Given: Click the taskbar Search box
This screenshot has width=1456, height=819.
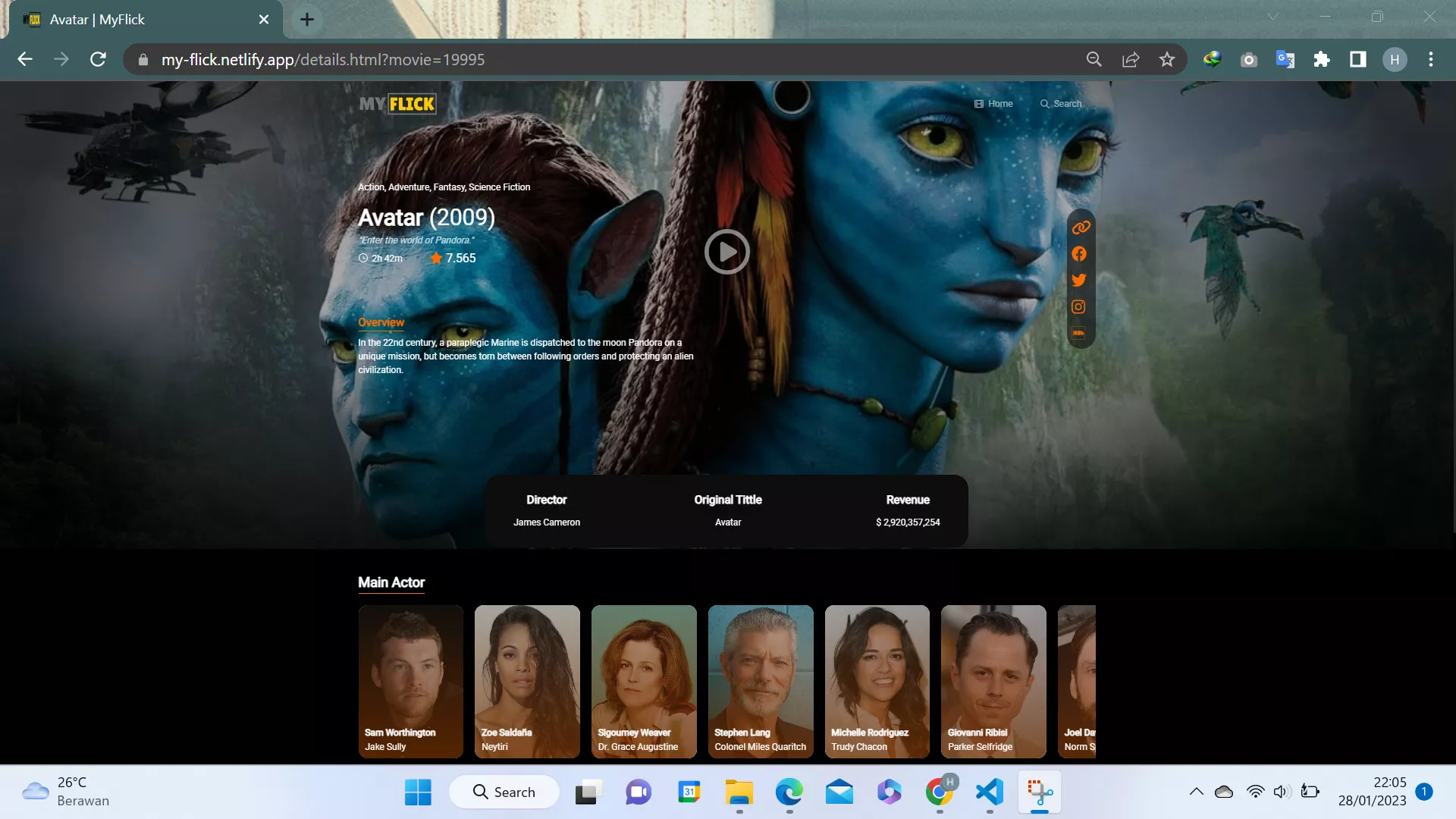Looking at the screenshot, I should [504, 792].
